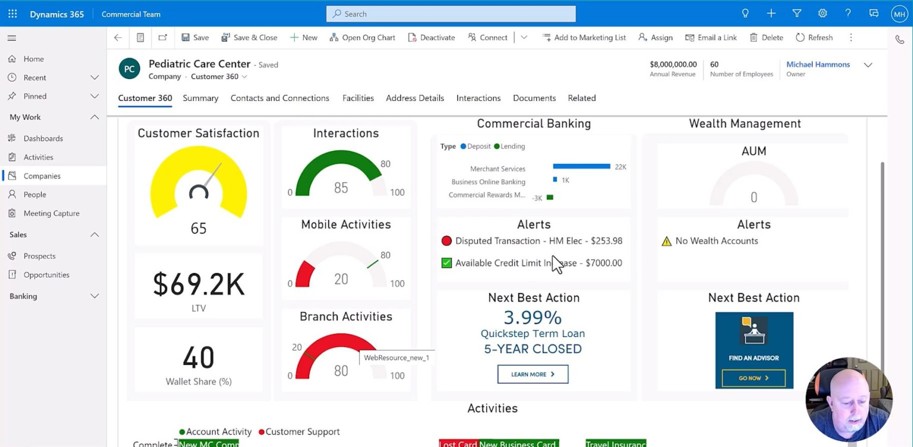
Task: Click the No Wealth Accounts warning icon
Action: pyautogui.click(x=667, y=241)
